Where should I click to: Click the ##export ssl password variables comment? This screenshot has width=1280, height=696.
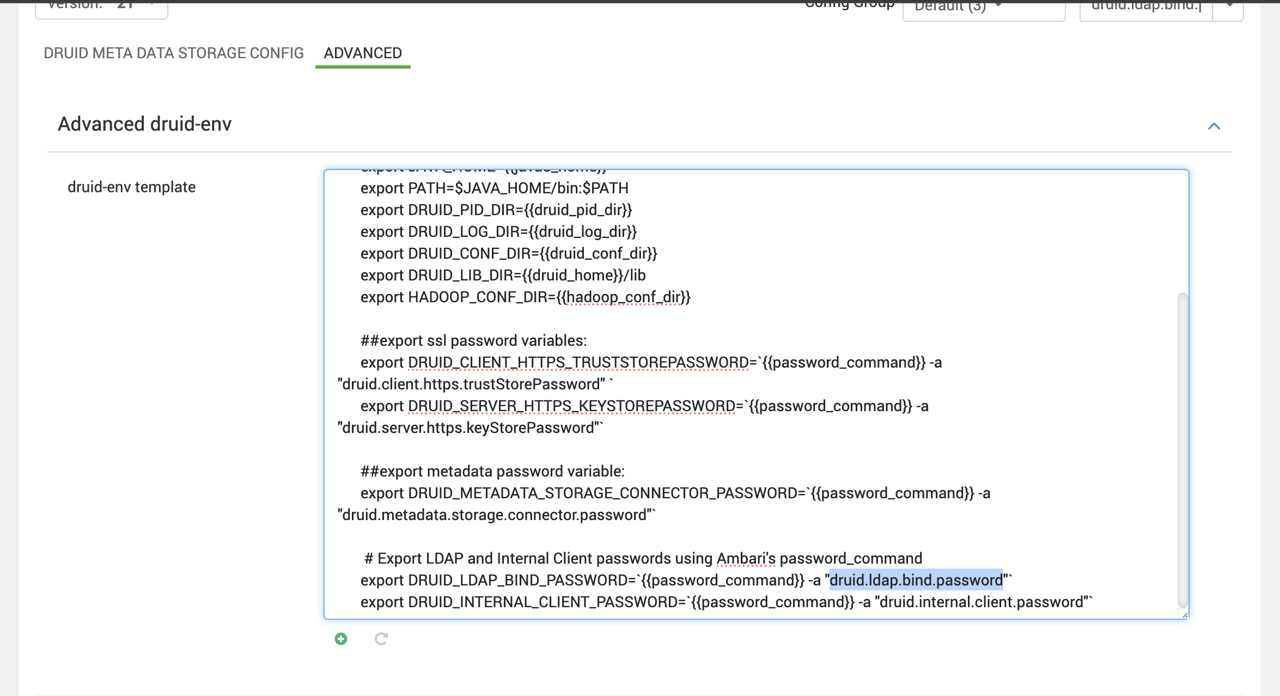473,341
